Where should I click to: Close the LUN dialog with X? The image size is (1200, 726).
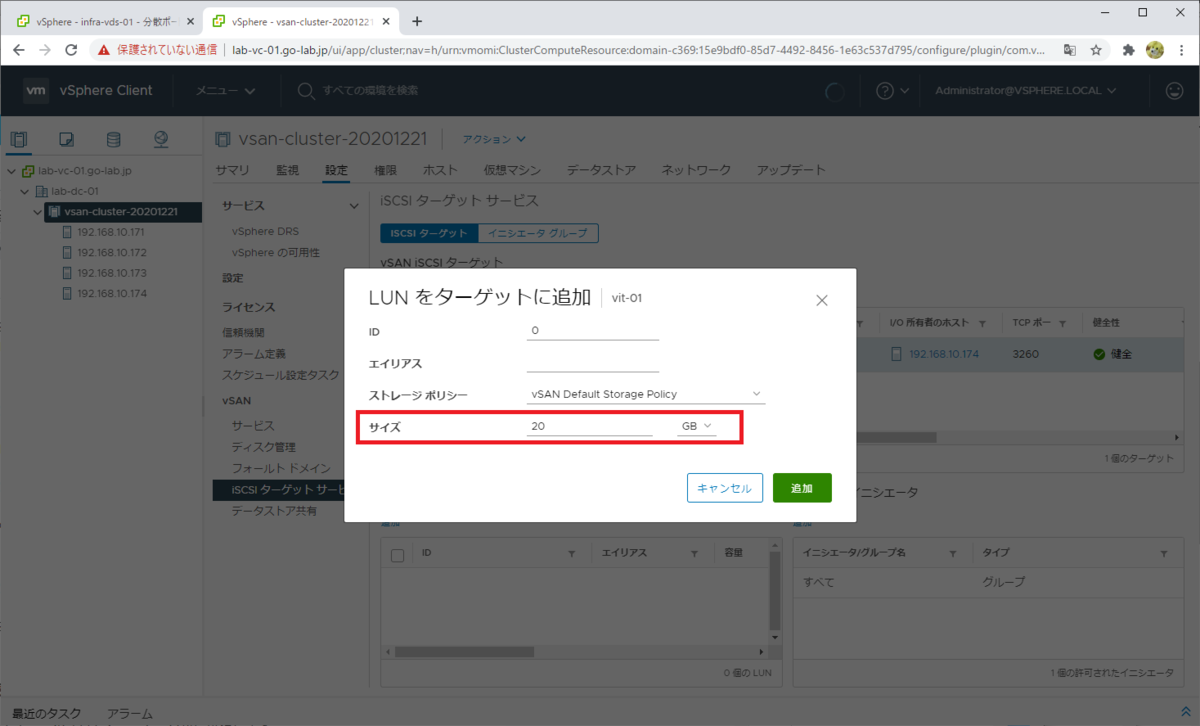tap(822, 300)
